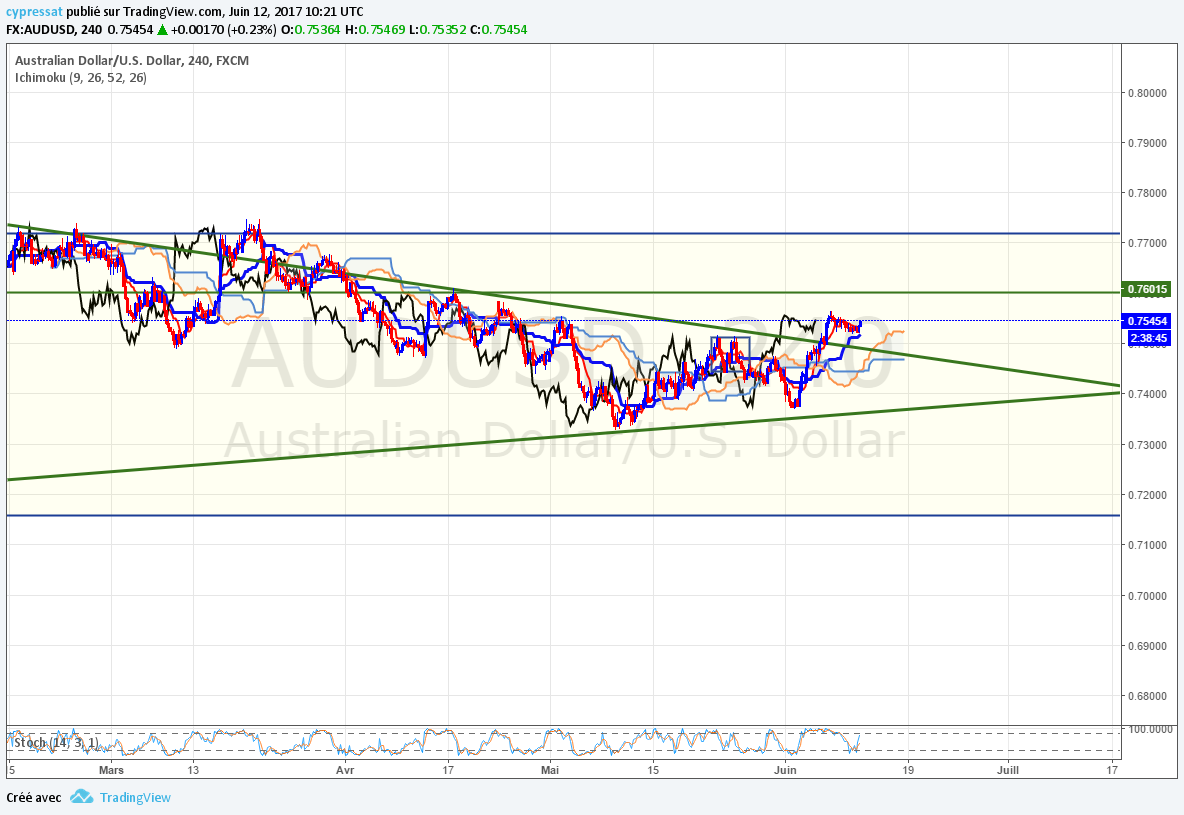
Task: Click the 13 date label on time axis
Action: pos(193,770)
